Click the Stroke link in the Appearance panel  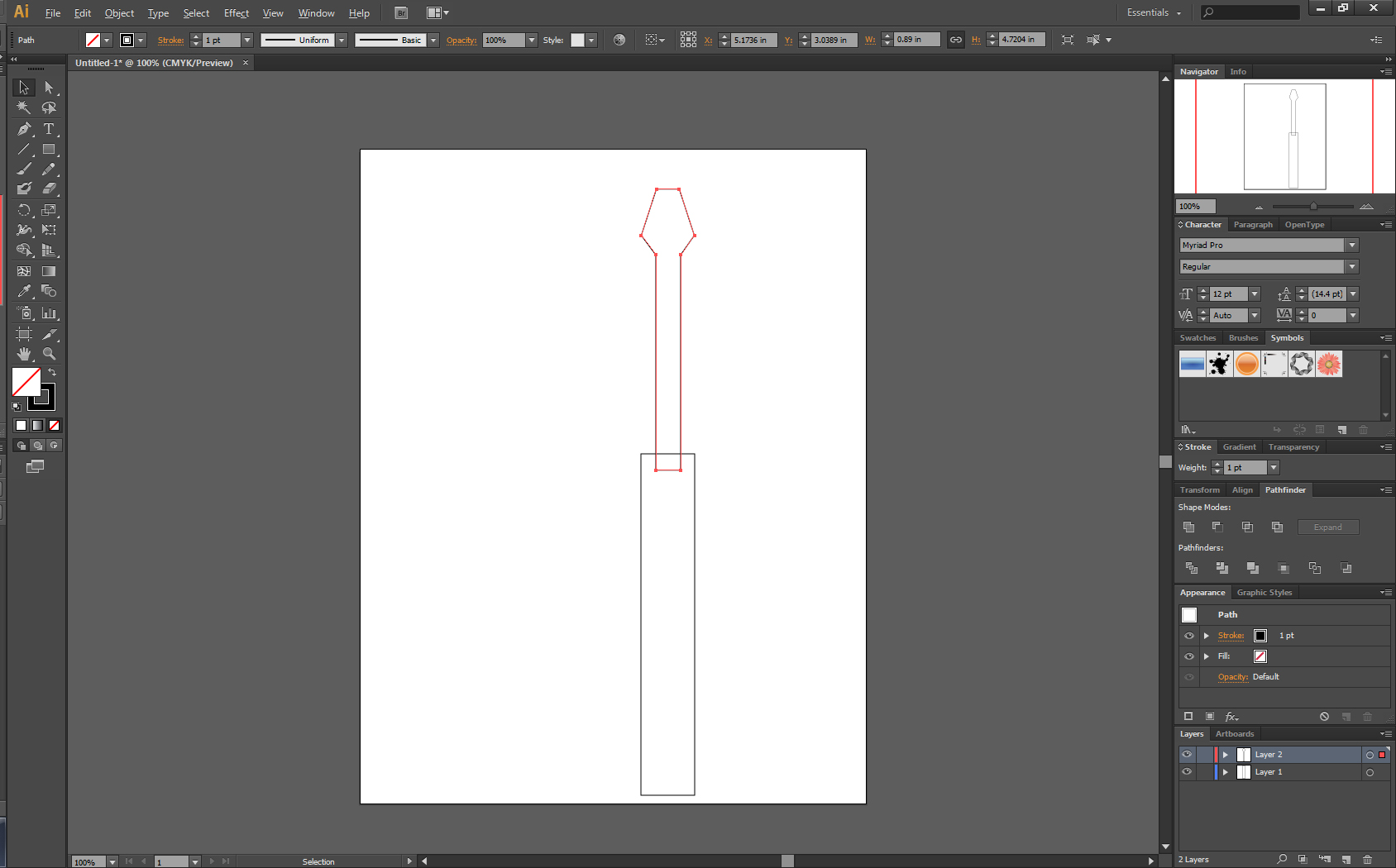[1230, 636]
